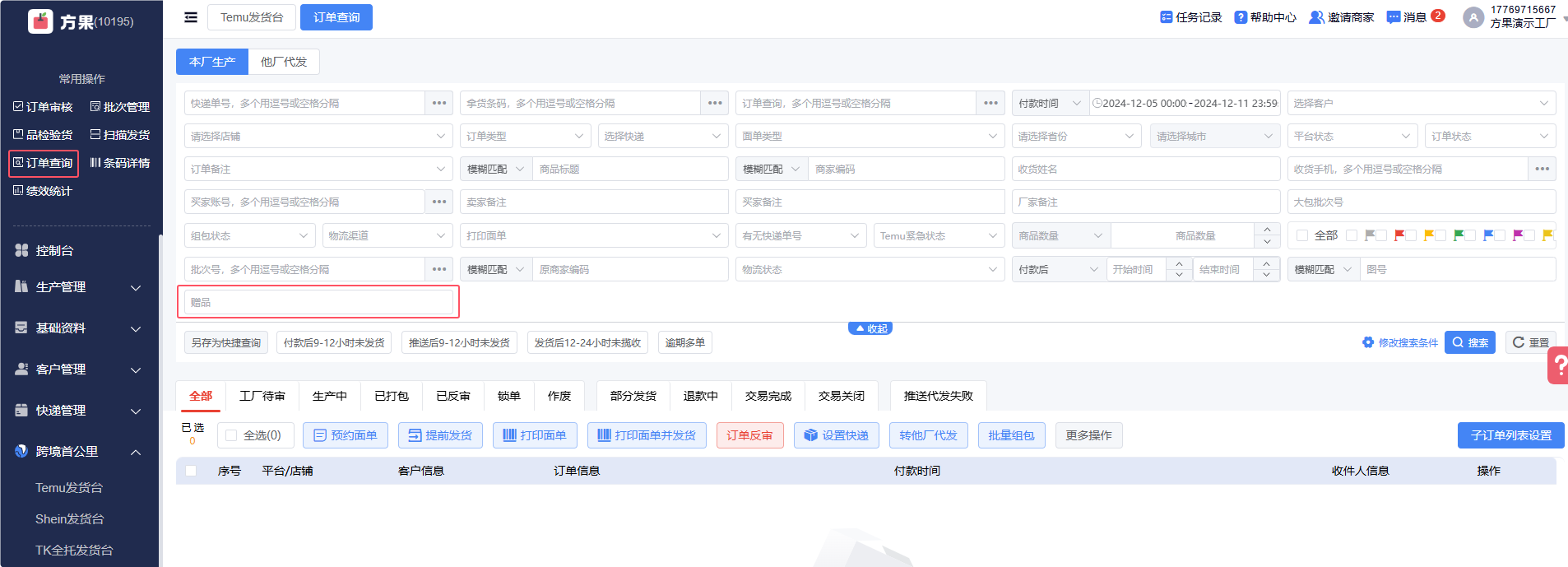1568x567 pixels.
Task: Click the 条码详情 barcode shortcut
Action: pyautogui.click(x=120, y=163)
